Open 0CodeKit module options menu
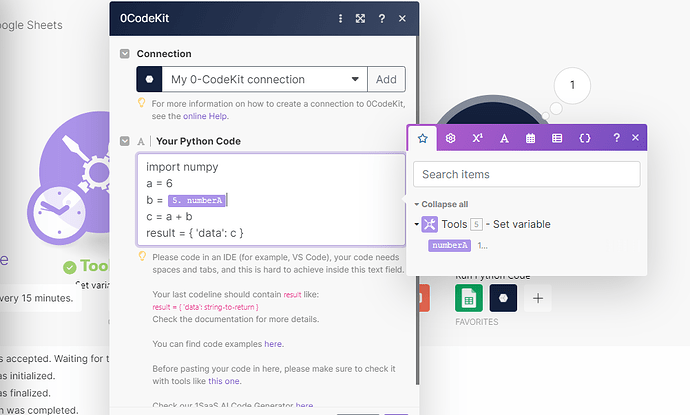This screenshot has height=415, width=690. tap(341, 19)
